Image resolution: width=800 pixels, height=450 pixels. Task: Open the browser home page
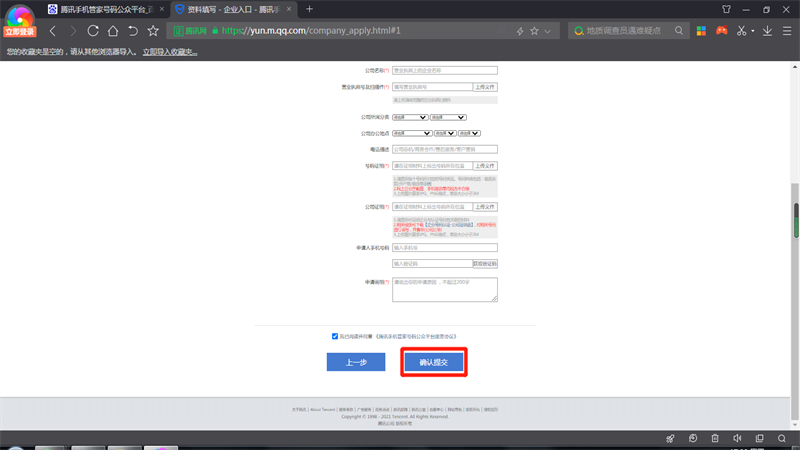click(113, 31)
